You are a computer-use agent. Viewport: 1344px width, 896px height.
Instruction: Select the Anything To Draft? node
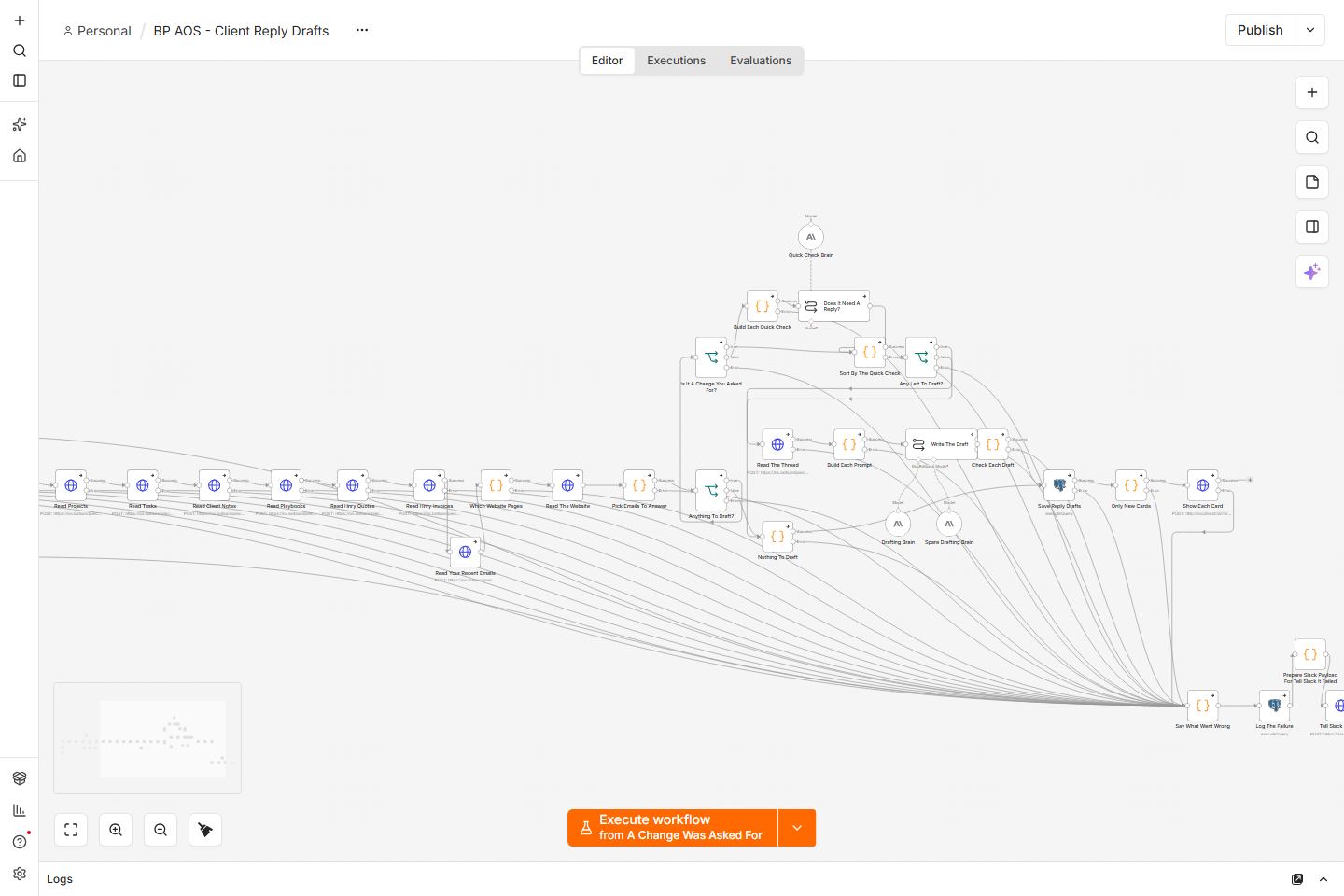[711, 490]
